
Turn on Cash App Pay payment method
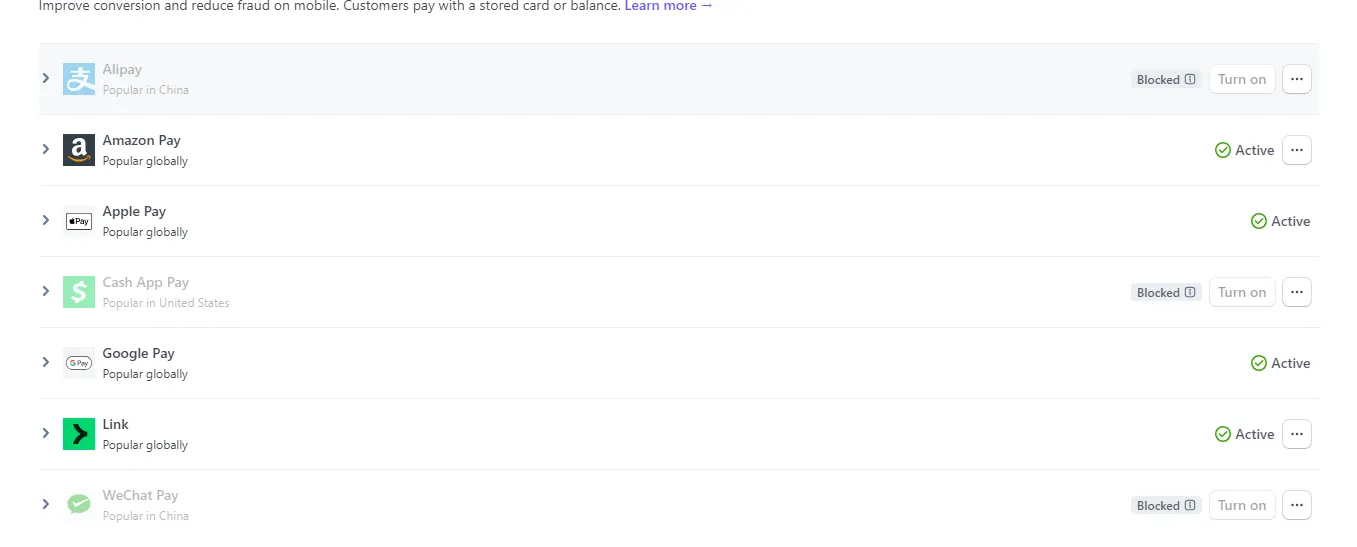tap(1242, 292)
